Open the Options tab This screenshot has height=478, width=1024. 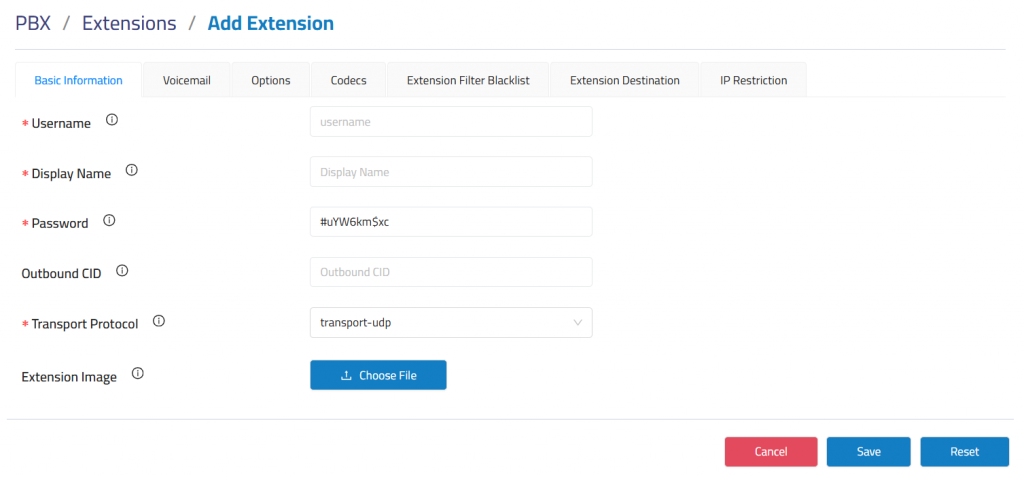coord(271,81)
